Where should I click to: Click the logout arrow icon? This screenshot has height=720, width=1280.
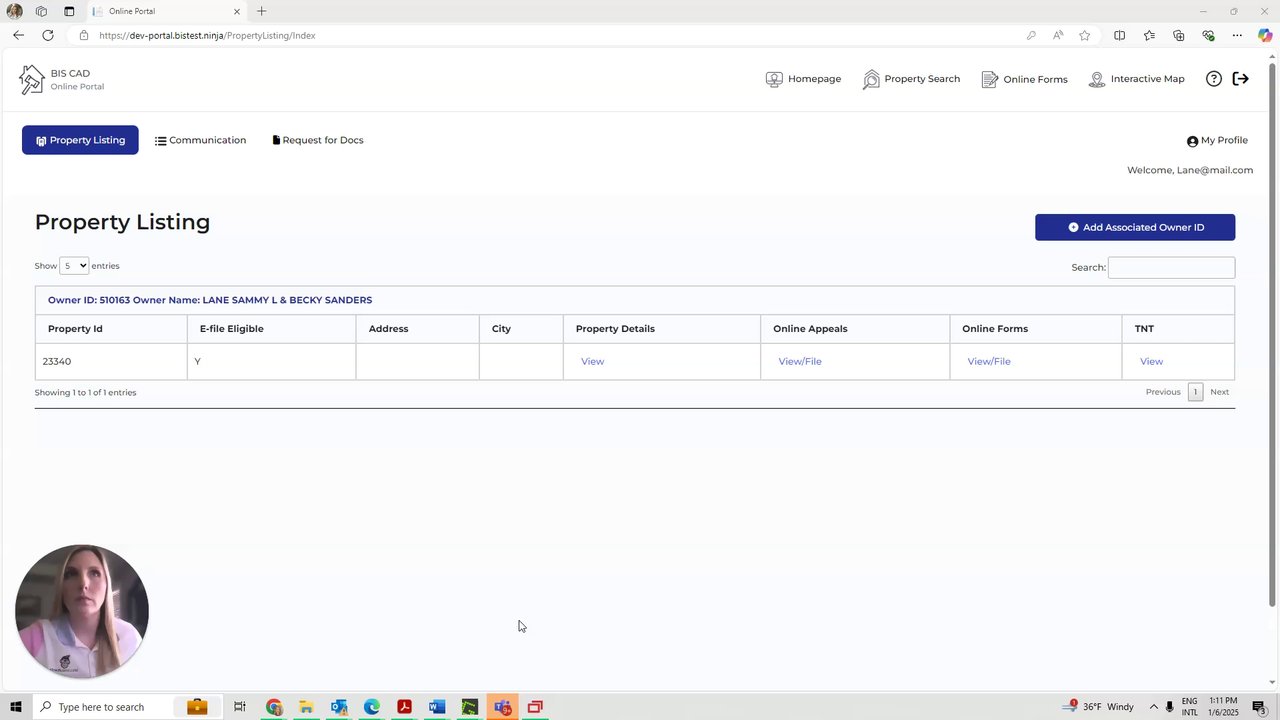click(1241, 79)
